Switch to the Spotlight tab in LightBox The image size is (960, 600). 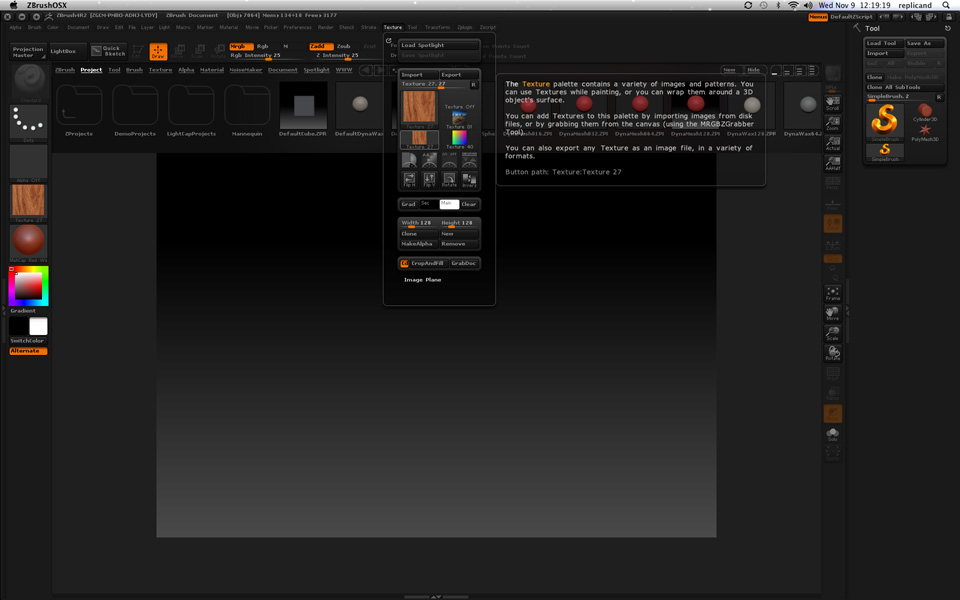(317, 70)
